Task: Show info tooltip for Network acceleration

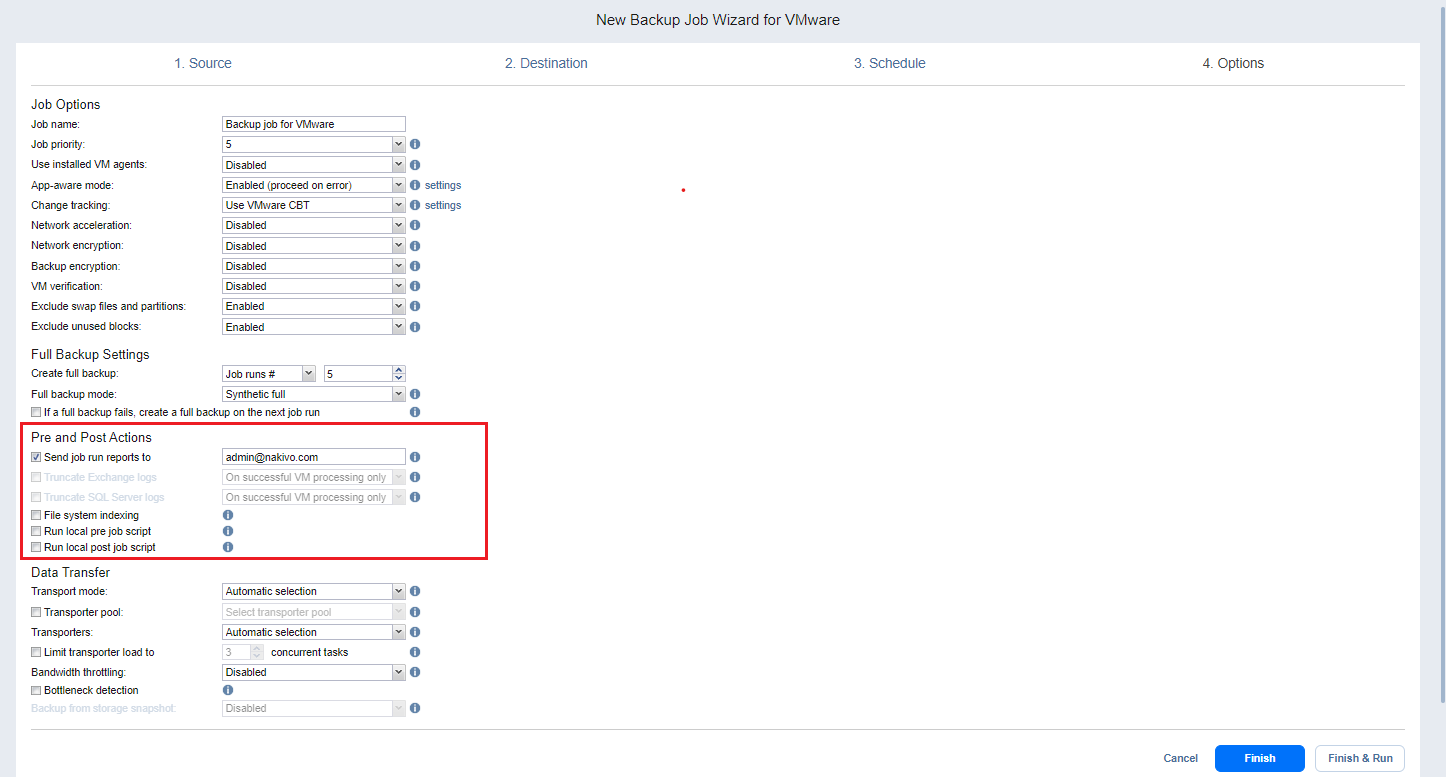Action: pyautogui.click(x=415, y=225)
